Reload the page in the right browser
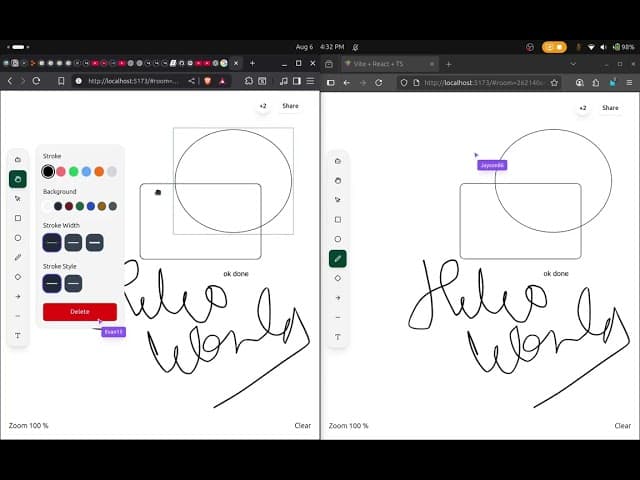The height and width of the screenshot is (480, 640). point(379,83)
